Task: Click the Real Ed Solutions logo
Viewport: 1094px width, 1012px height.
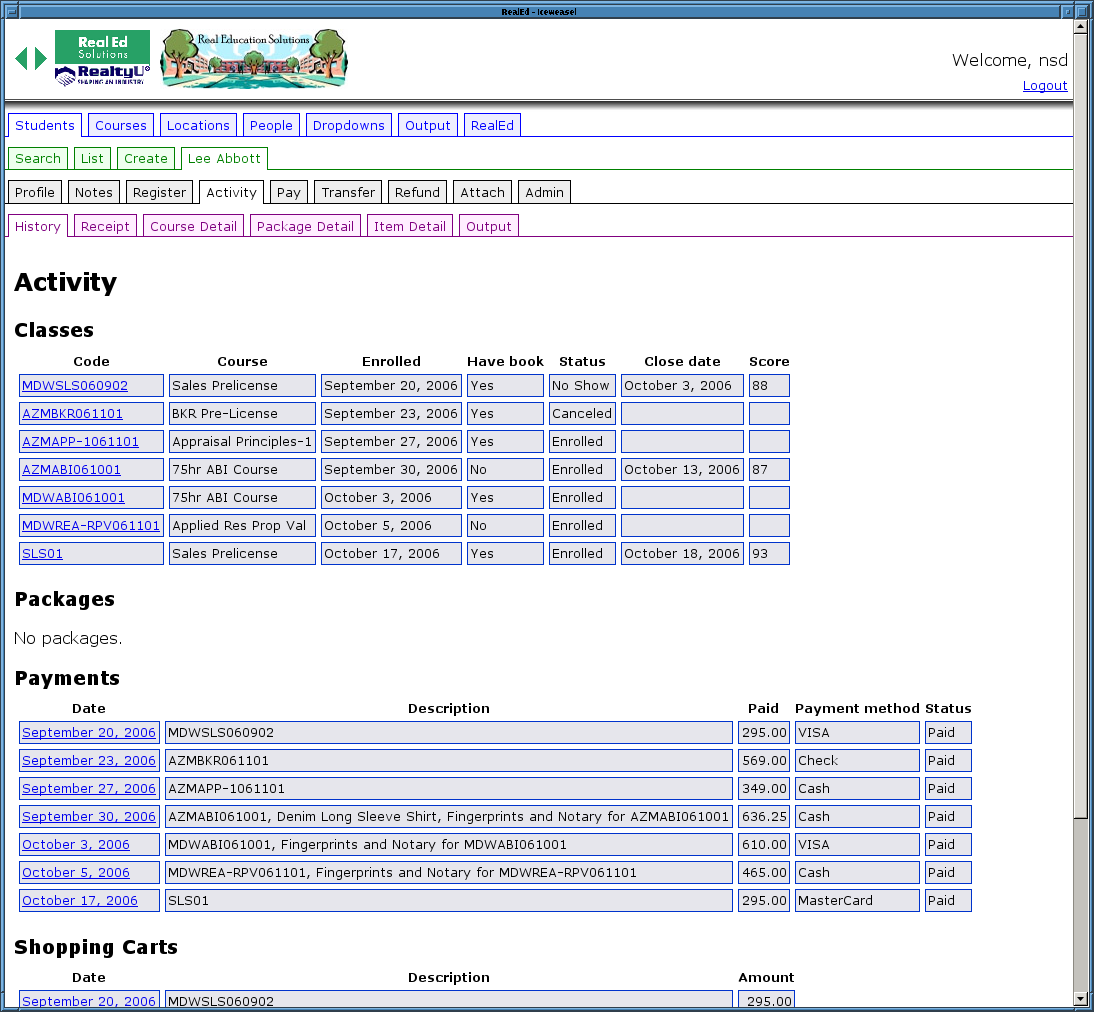Action: pos(102,58)
